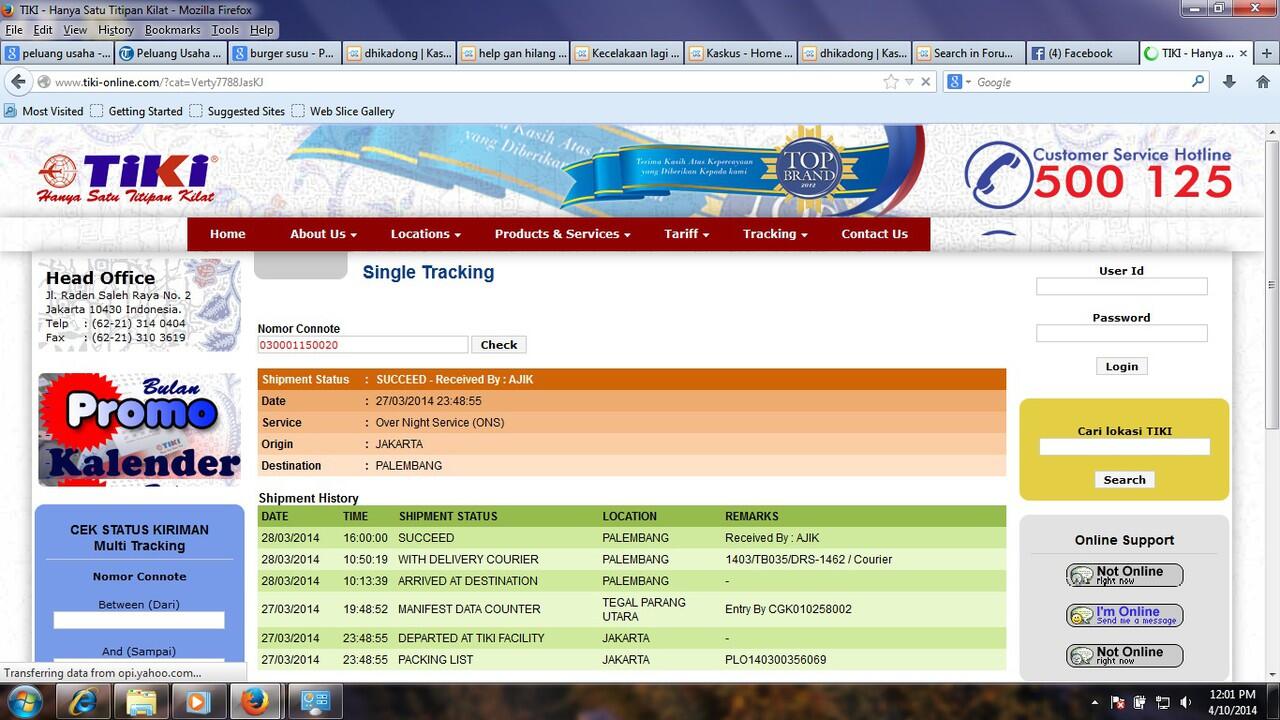Open the Action Center flag tray icon
1280x720 pixels.
pyautogui.click(x=1119, y=702)
